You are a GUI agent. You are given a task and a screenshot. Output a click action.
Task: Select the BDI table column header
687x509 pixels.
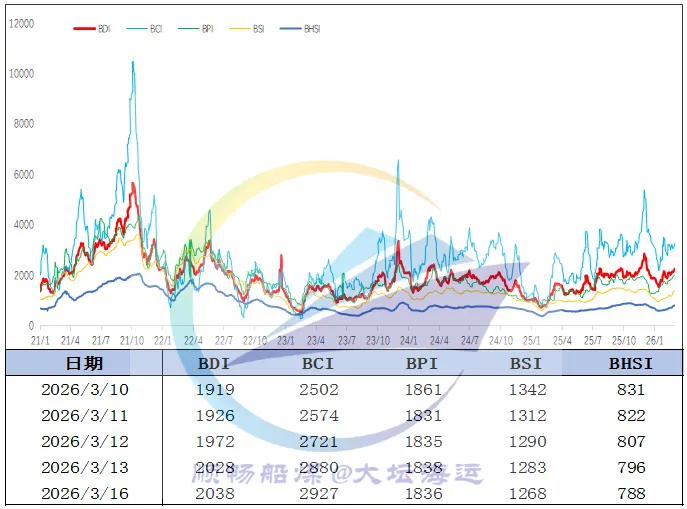(x=214, y=364)
